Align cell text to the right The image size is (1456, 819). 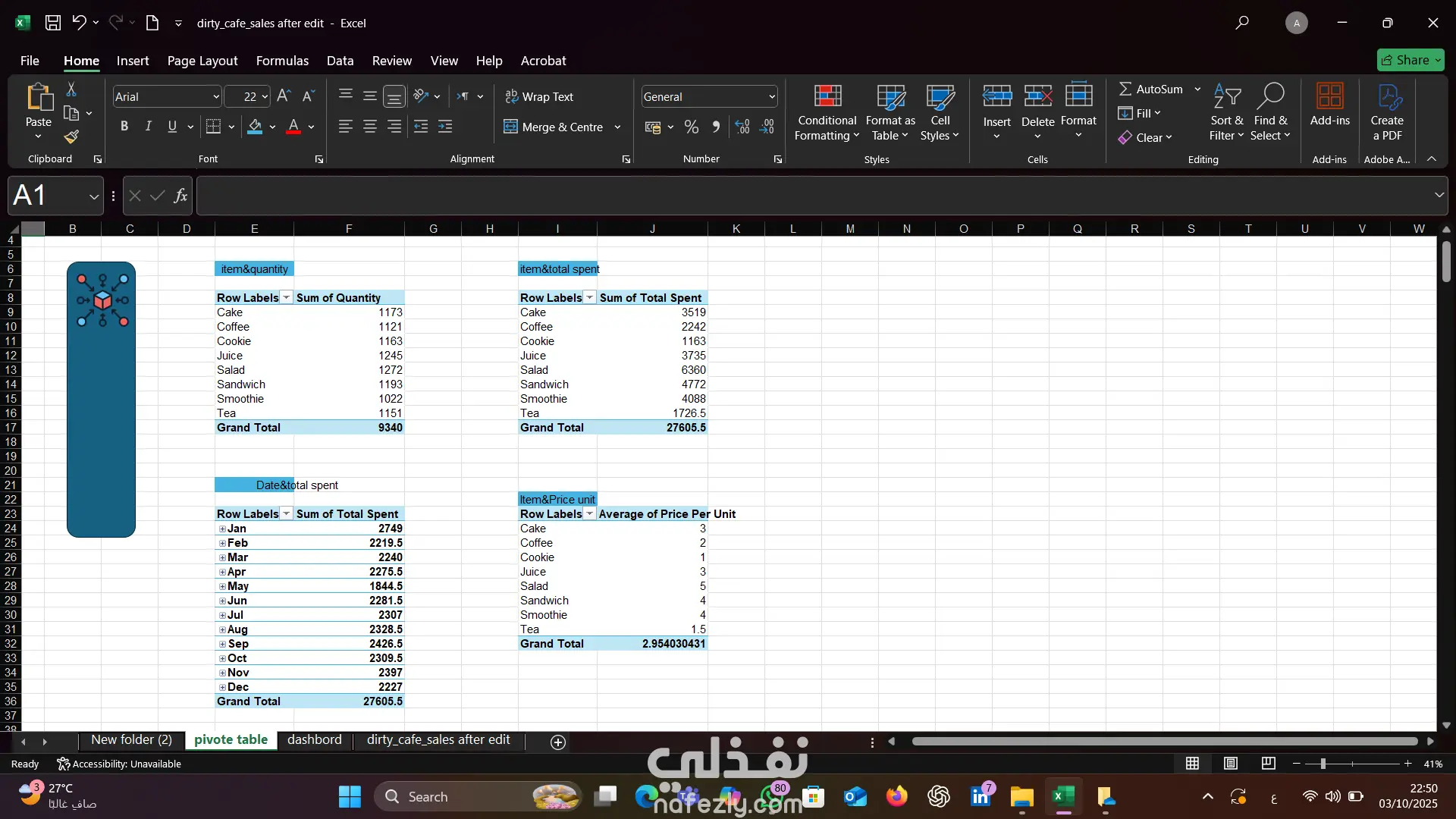point(394,127)
